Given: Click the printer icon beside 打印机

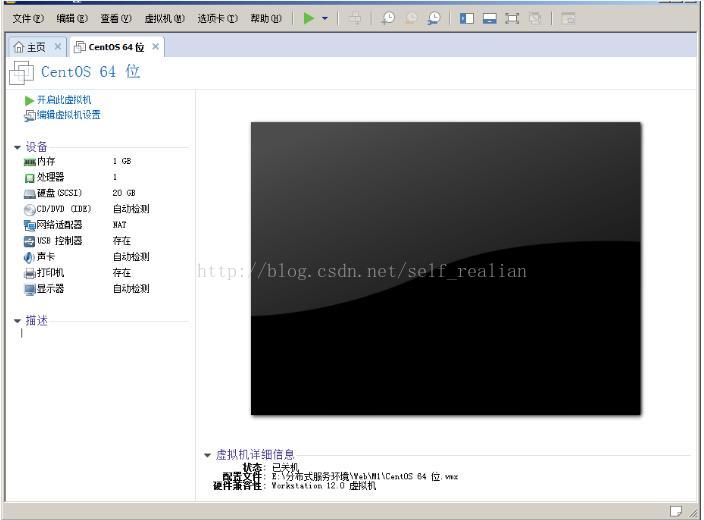Looking at the screenshot, I should 30,273.
